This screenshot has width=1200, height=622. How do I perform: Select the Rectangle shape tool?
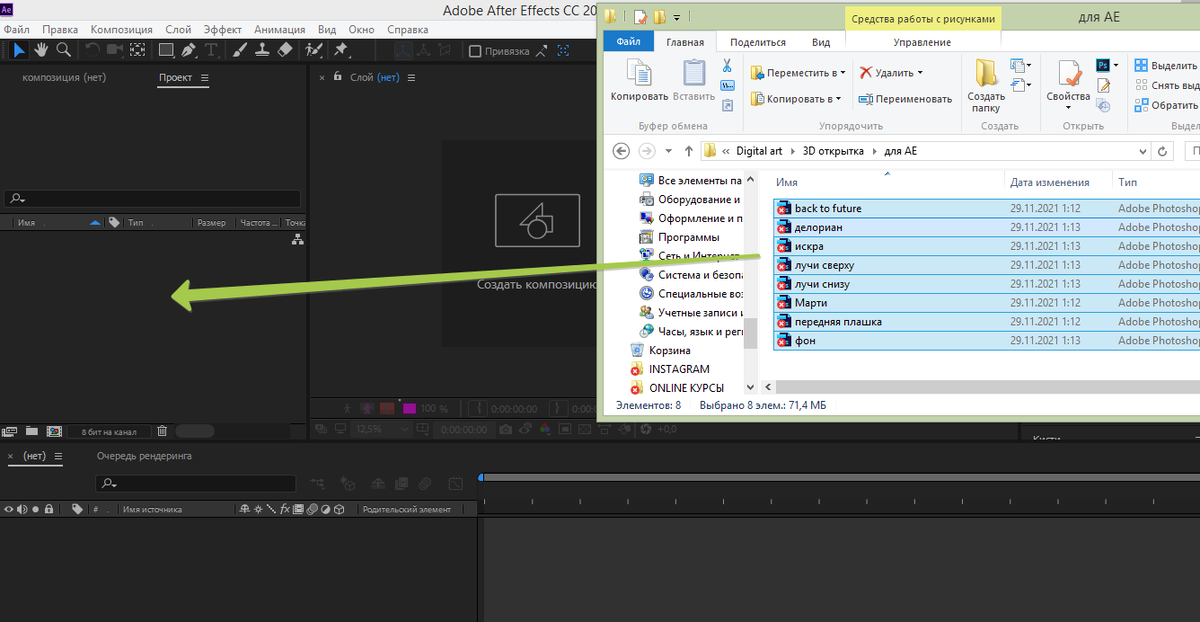coord(166,50)
